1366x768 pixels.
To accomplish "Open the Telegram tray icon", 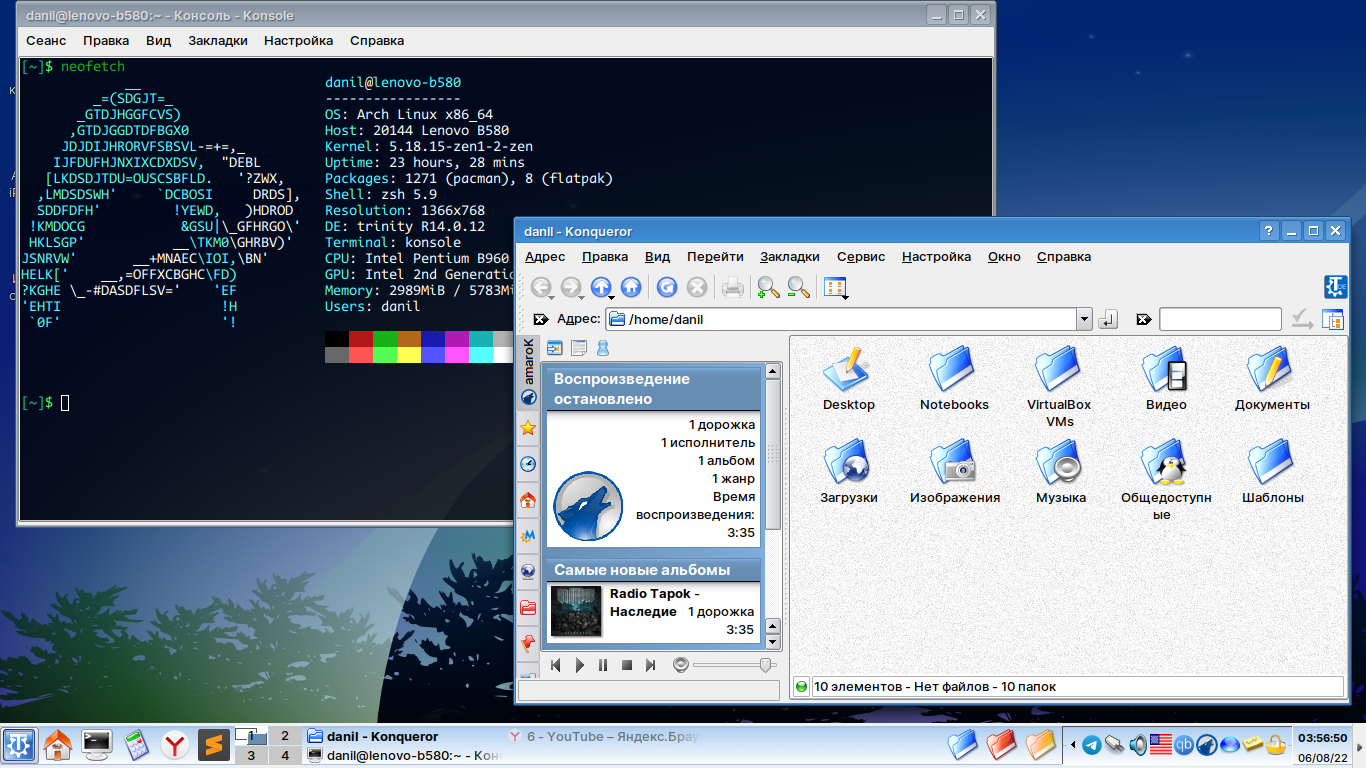I will (x=1092, y=745).
